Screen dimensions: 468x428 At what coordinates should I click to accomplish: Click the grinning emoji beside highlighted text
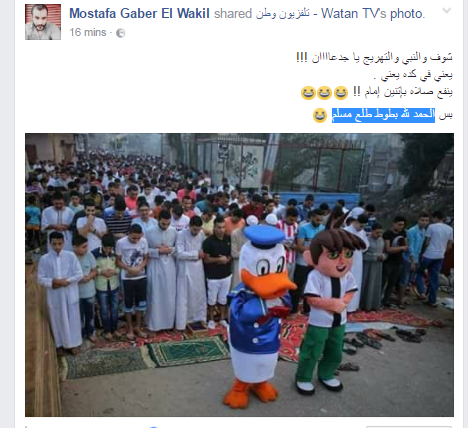click(x=320, y=115)
